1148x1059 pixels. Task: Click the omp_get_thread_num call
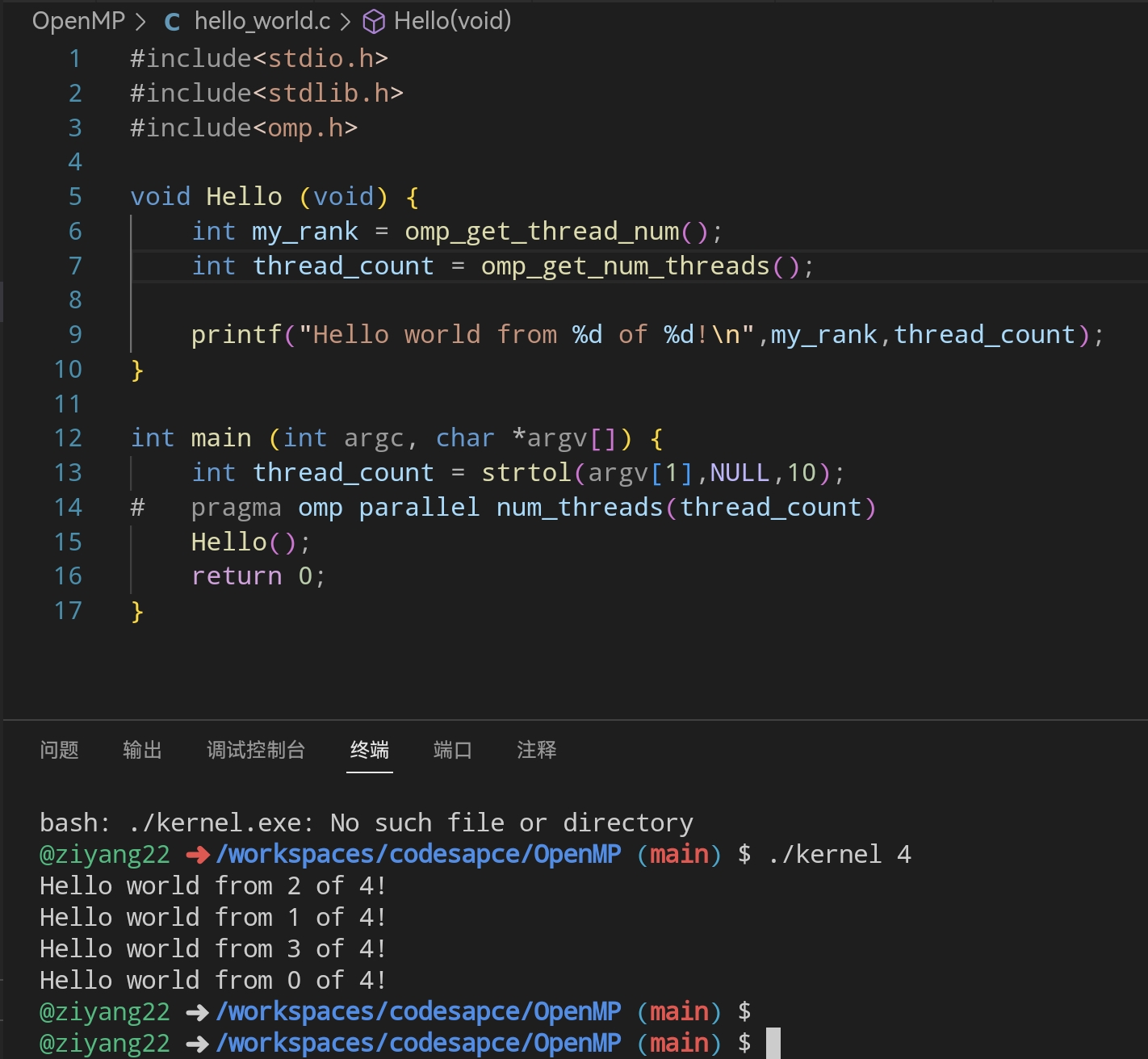pyautogui.click(x=542, y=232)
